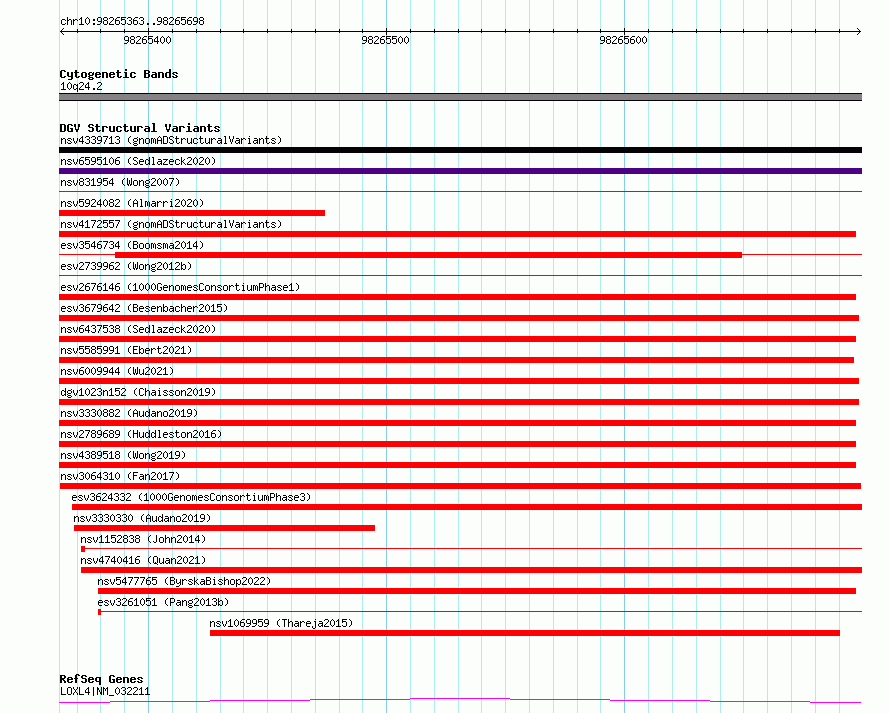Open variant nsv5924082 Almarri2020
Viewport: 890px width, 713px height.
[132, 203]
